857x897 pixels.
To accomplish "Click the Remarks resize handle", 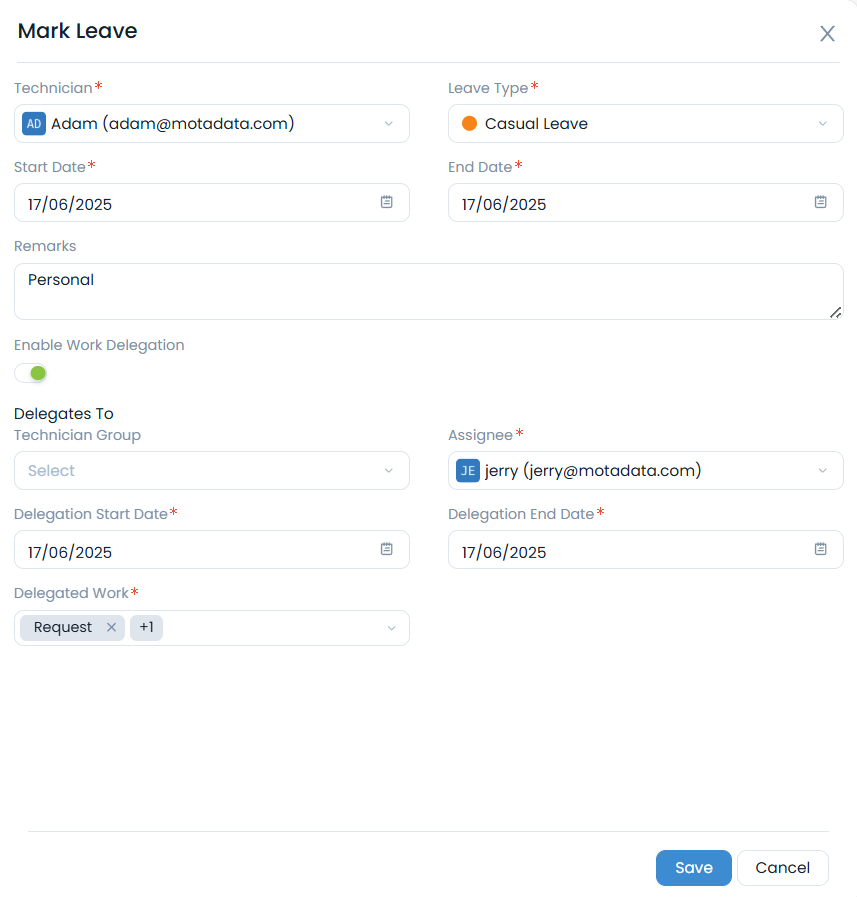I will 835,312.
